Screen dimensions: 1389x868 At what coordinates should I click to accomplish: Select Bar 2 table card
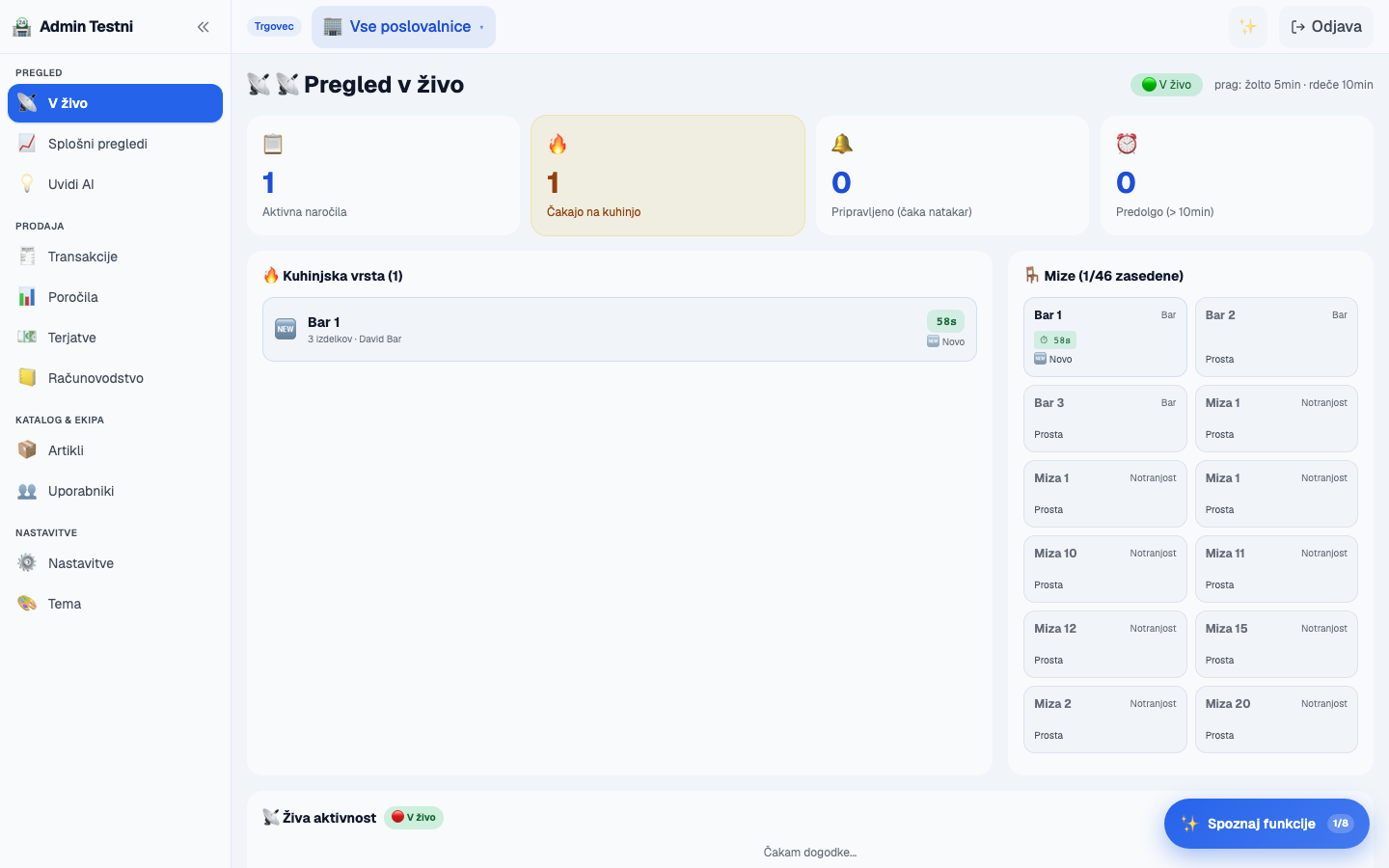(1276, 337)
